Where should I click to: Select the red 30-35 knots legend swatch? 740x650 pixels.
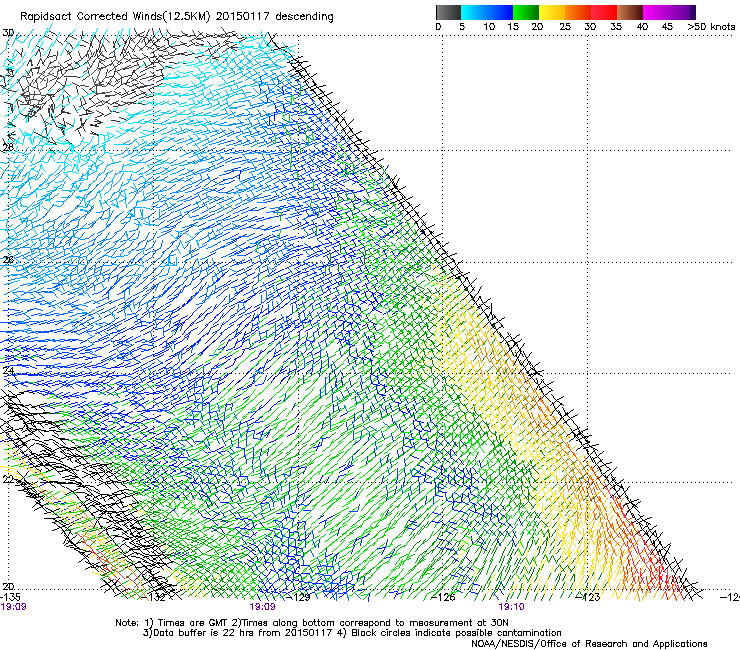(x=604, y=12)
